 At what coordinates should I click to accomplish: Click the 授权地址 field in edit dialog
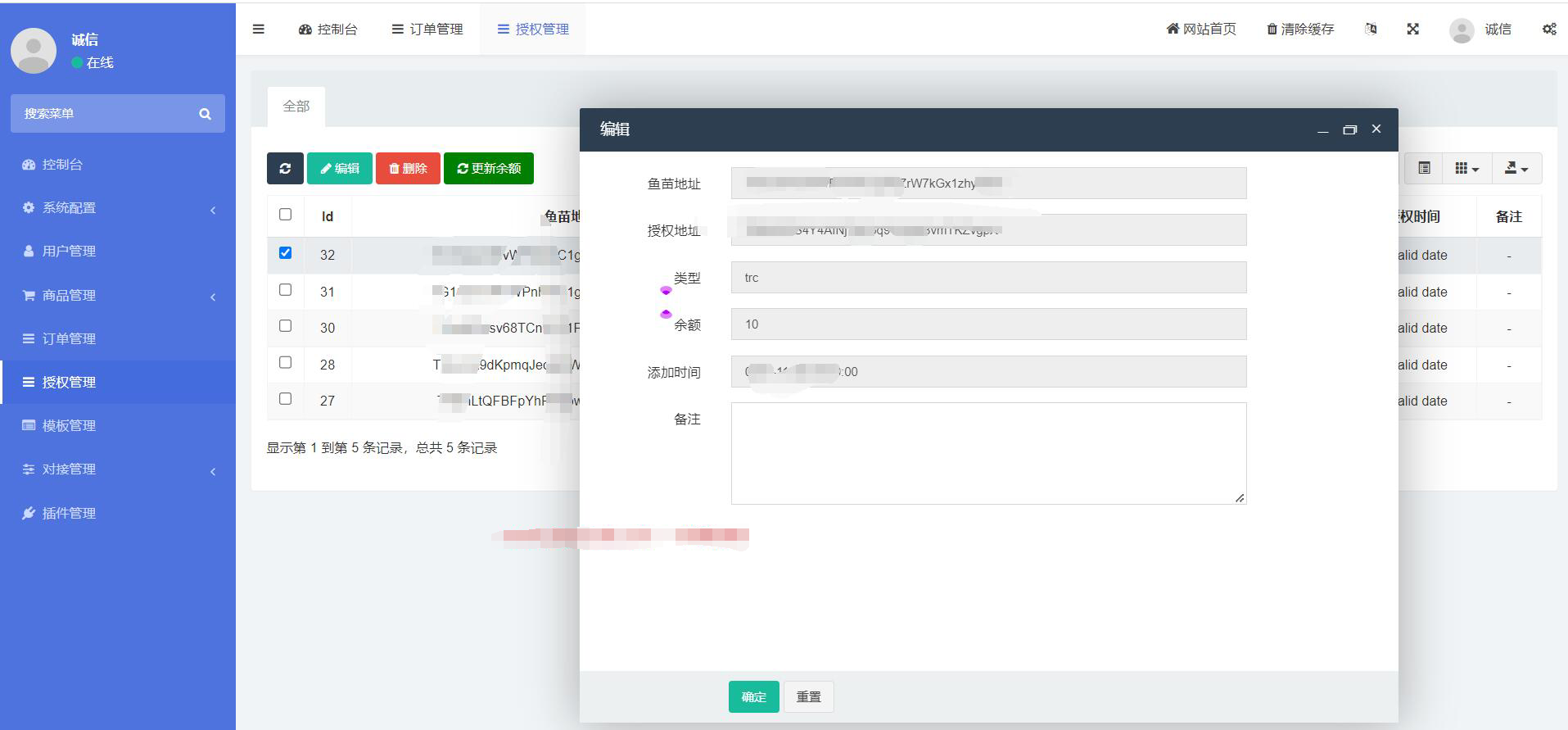tap(988, 230)
